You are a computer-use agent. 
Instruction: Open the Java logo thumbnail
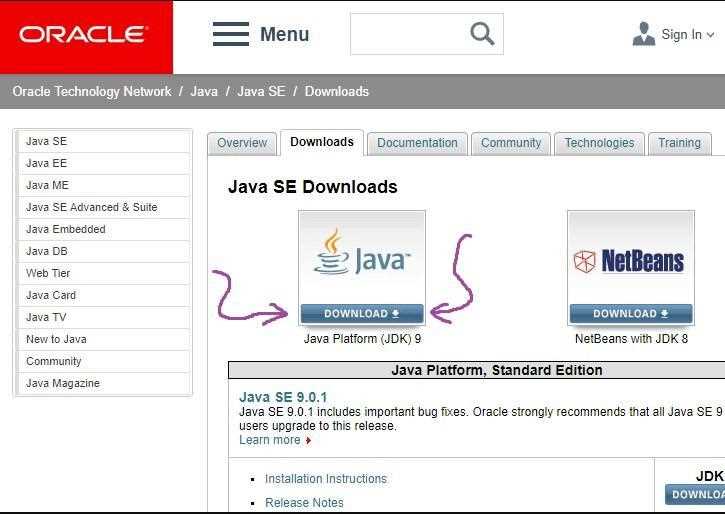pos(362,258)
